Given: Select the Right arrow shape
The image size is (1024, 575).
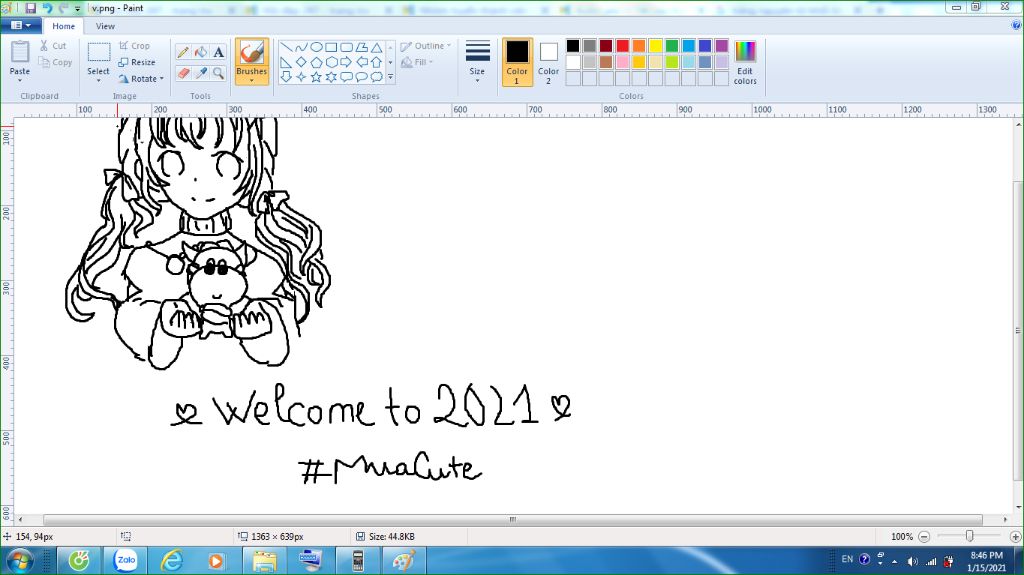Looking at the screenshot, I should point(346,62).
